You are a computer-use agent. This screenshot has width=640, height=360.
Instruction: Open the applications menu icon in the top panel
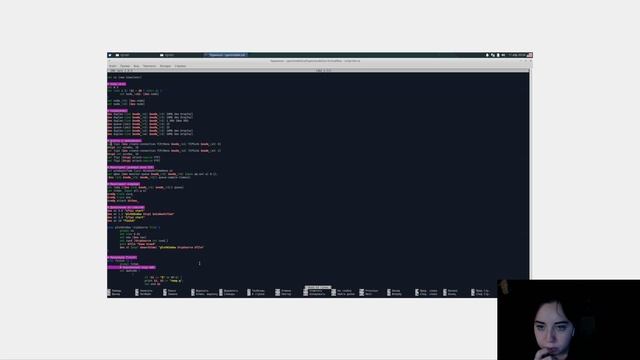click(x=110, y=55)
